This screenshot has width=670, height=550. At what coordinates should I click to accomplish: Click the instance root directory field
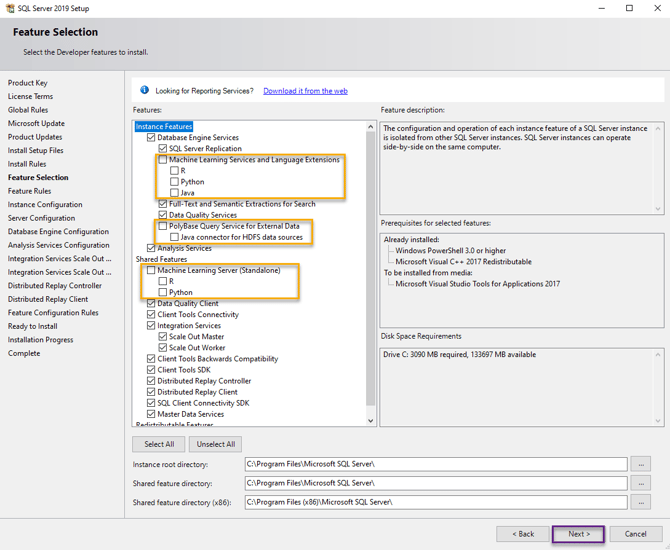point(435,465)
